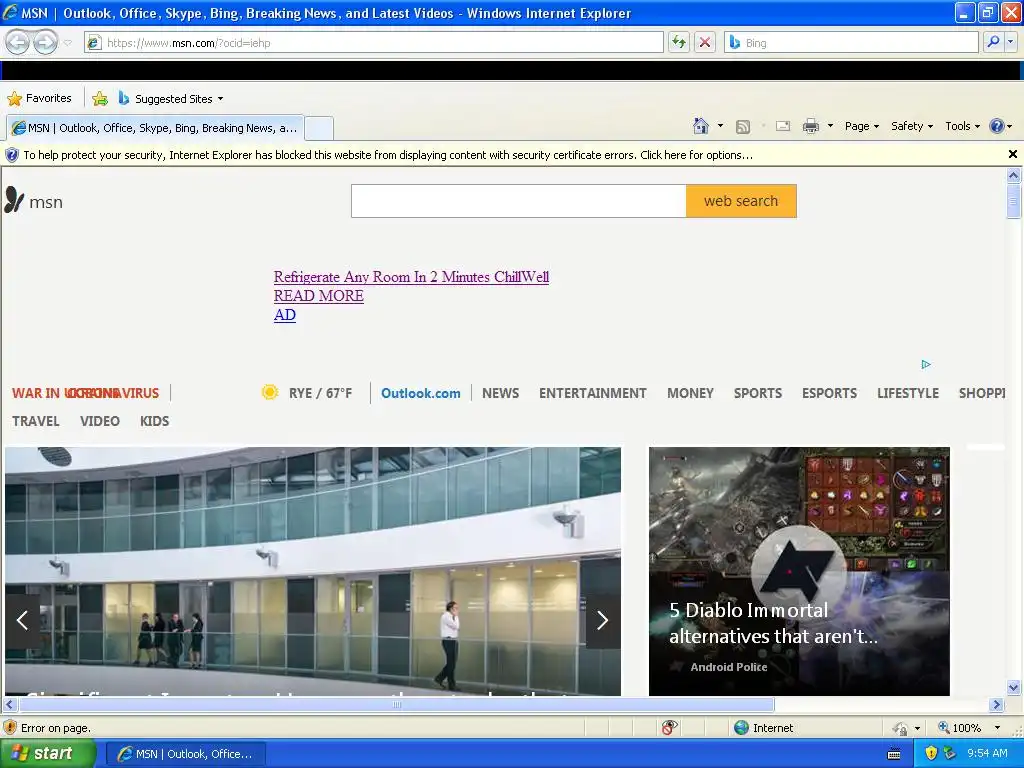The width and height of the screenshot is (1024, 768).
Task: Go to VIDEO section
Action: 100,421
